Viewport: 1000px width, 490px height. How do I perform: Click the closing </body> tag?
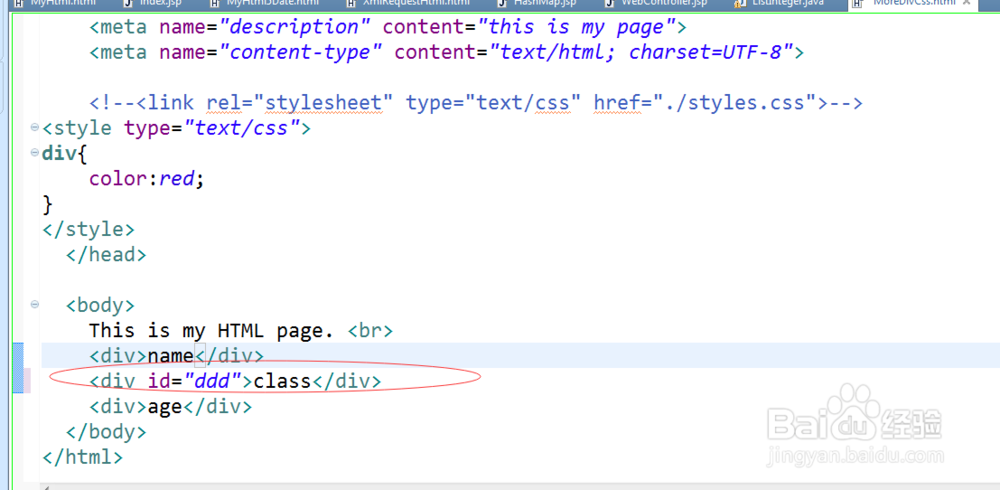[x=107, y=432]
